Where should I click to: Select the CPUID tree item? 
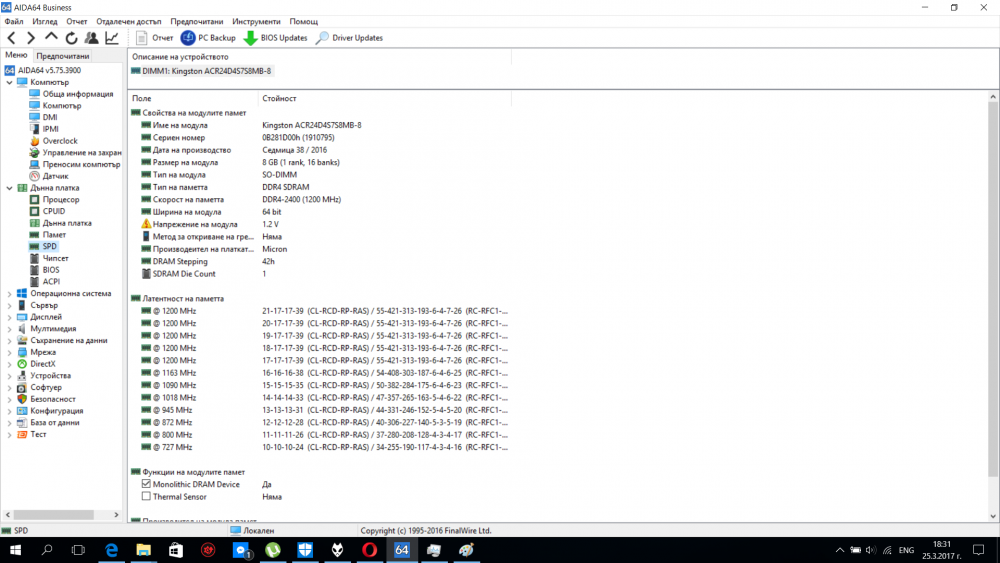pos(54,211)
